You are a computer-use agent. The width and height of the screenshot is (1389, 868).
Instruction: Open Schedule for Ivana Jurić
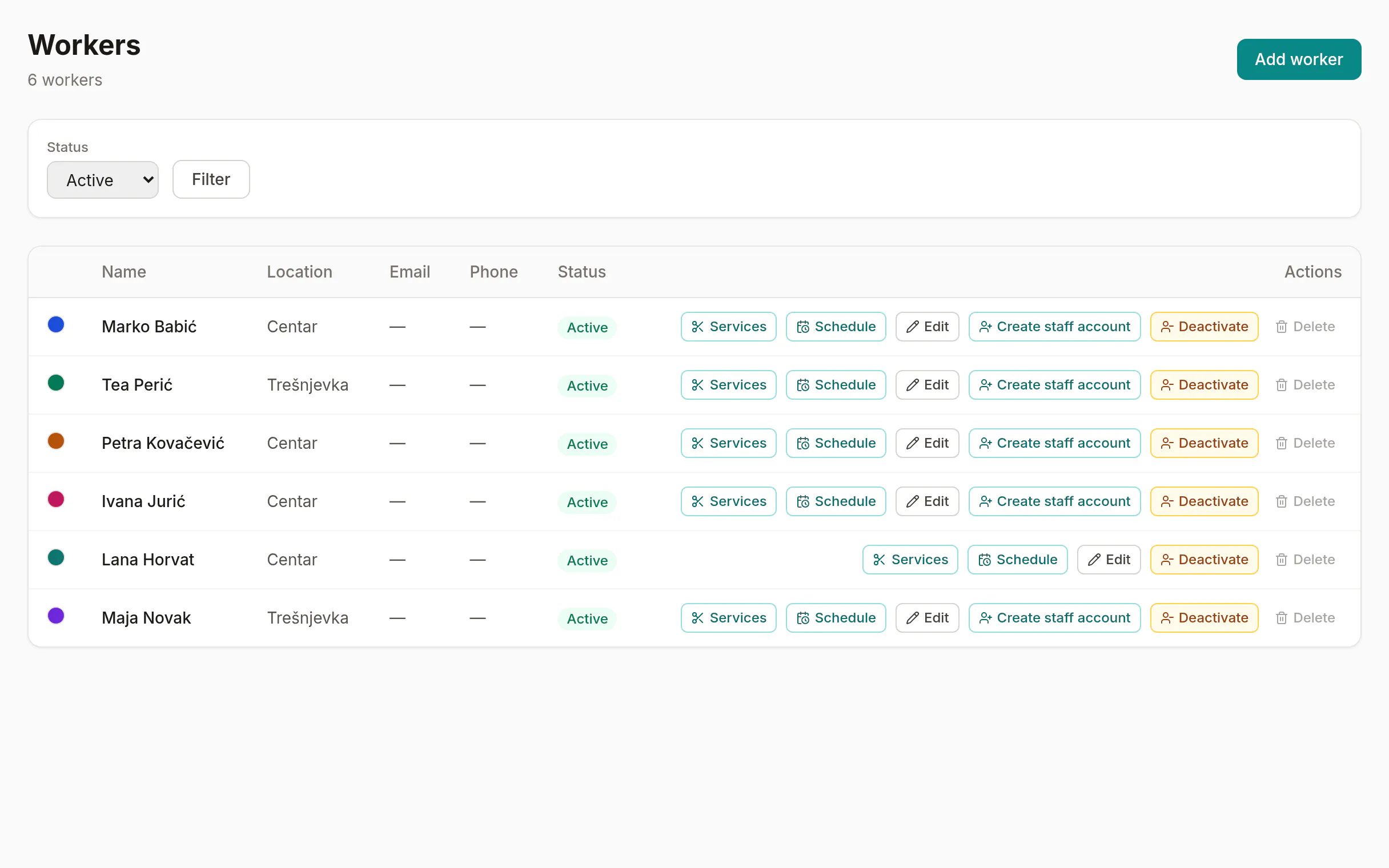click(836, 501)
